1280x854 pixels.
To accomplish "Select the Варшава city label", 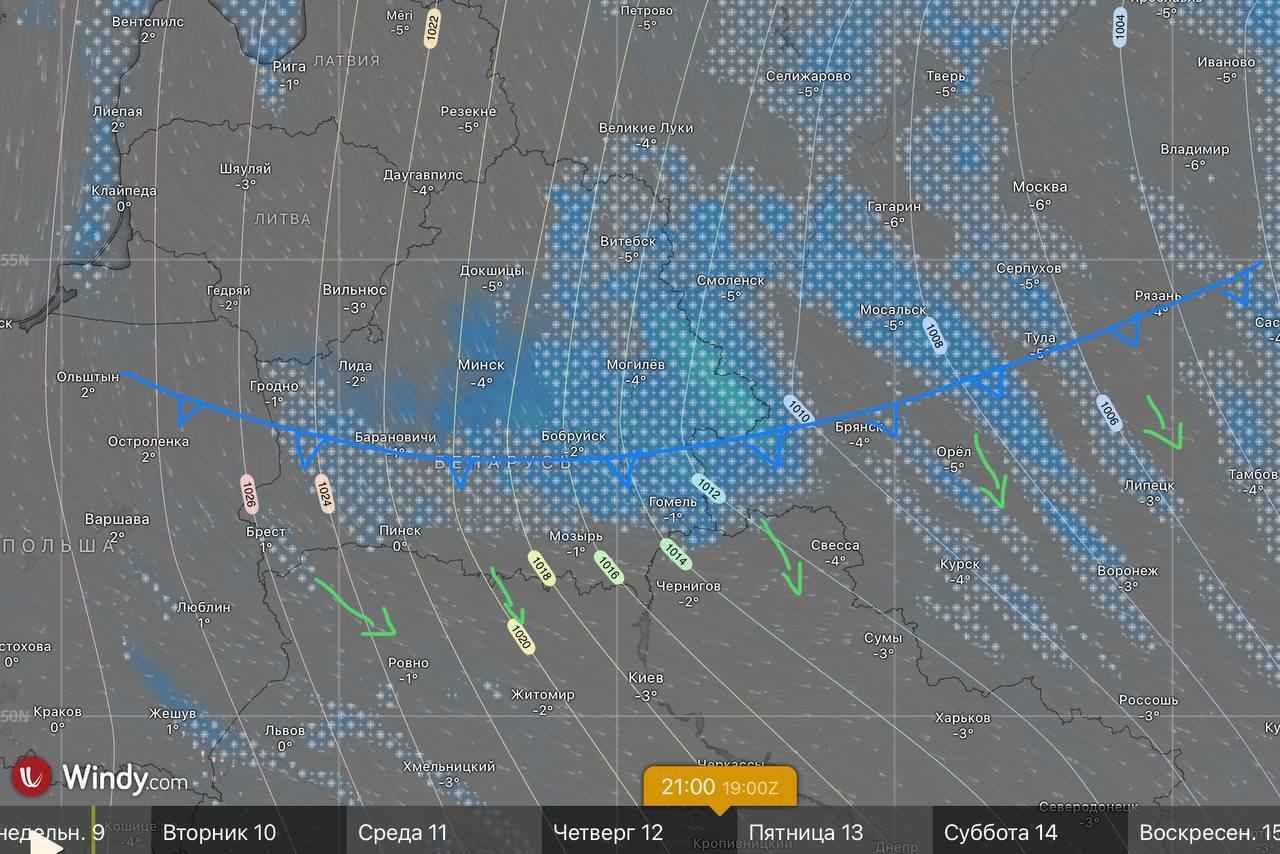I will point(117,519).
